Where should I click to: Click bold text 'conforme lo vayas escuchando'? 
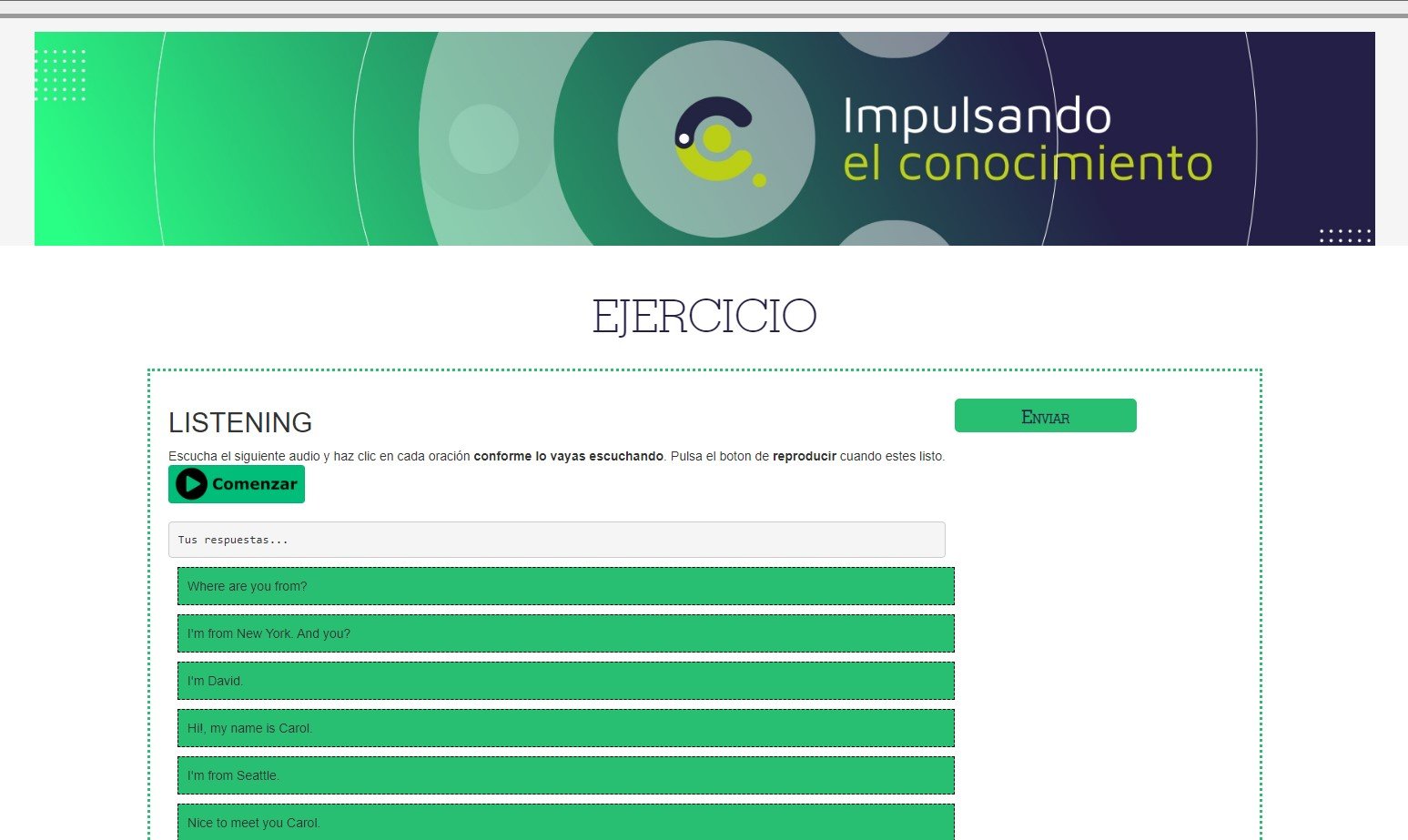tap(568, 456)
